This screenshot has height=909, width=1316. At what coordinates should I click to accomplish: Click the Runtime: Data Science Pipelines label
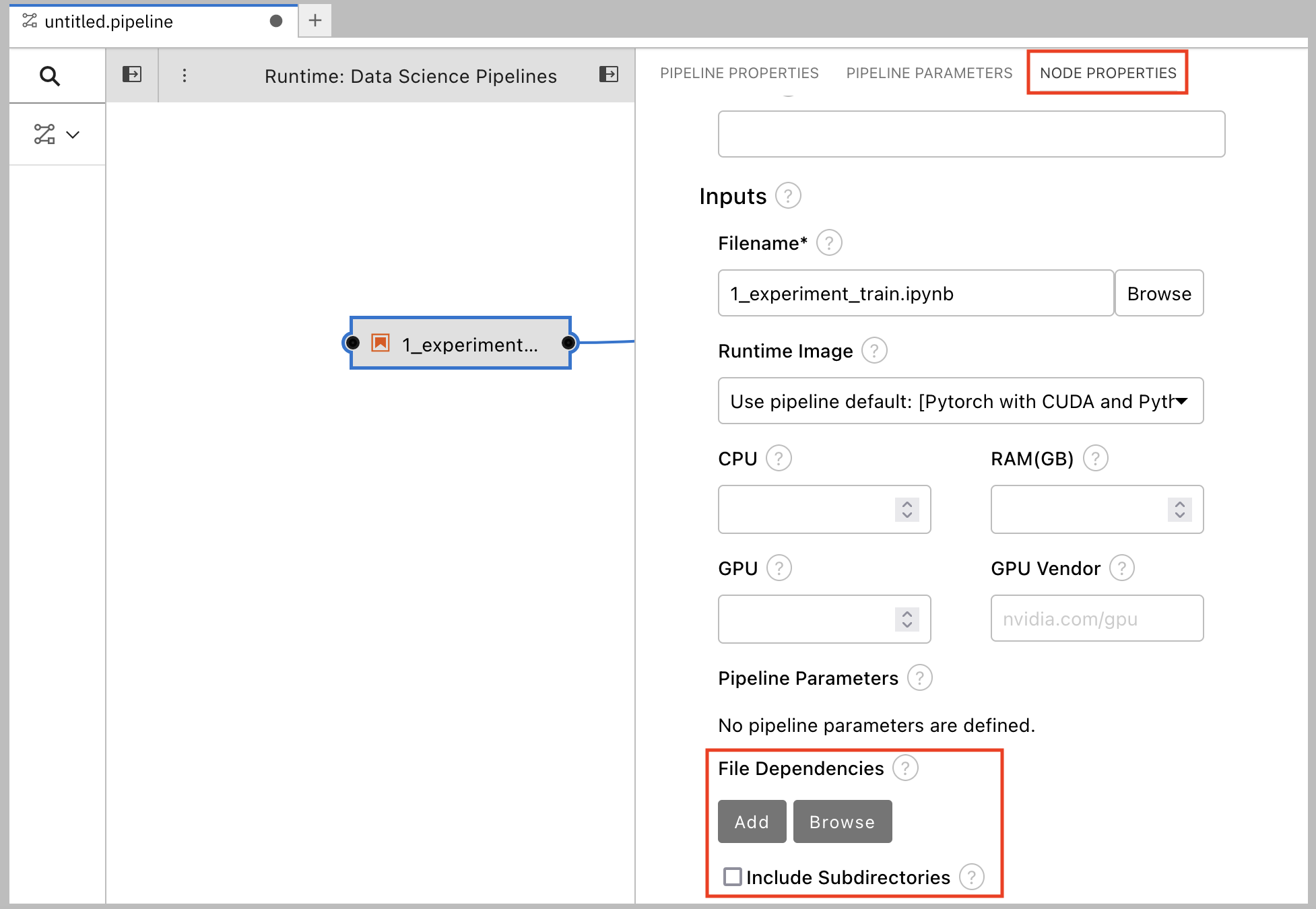click(x=411, y=76)
